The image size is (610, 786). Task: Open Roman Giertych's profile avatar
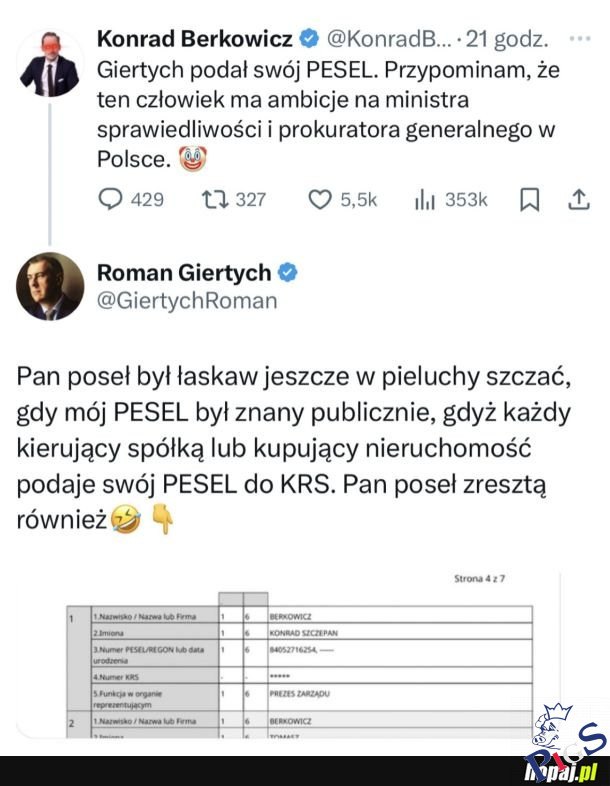48,288
